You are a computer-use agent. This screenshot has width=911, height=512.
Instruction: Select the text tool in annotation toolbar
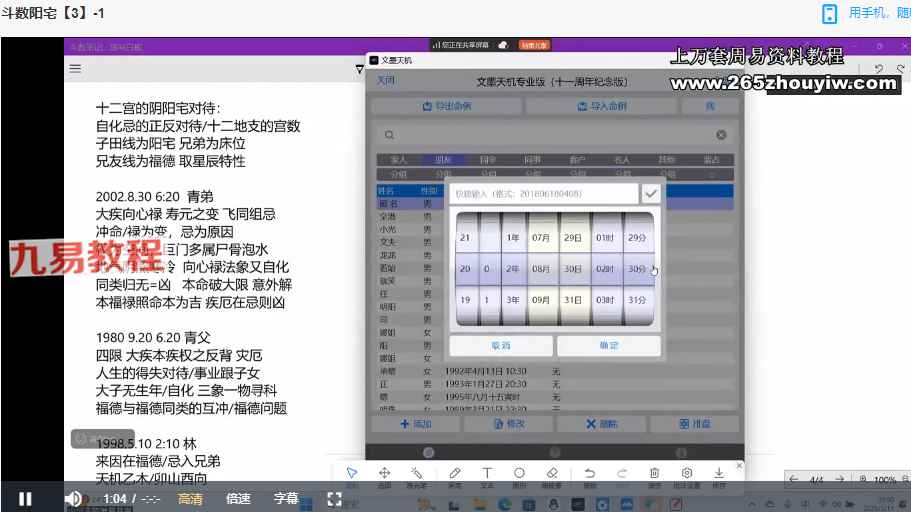[487, 473]
